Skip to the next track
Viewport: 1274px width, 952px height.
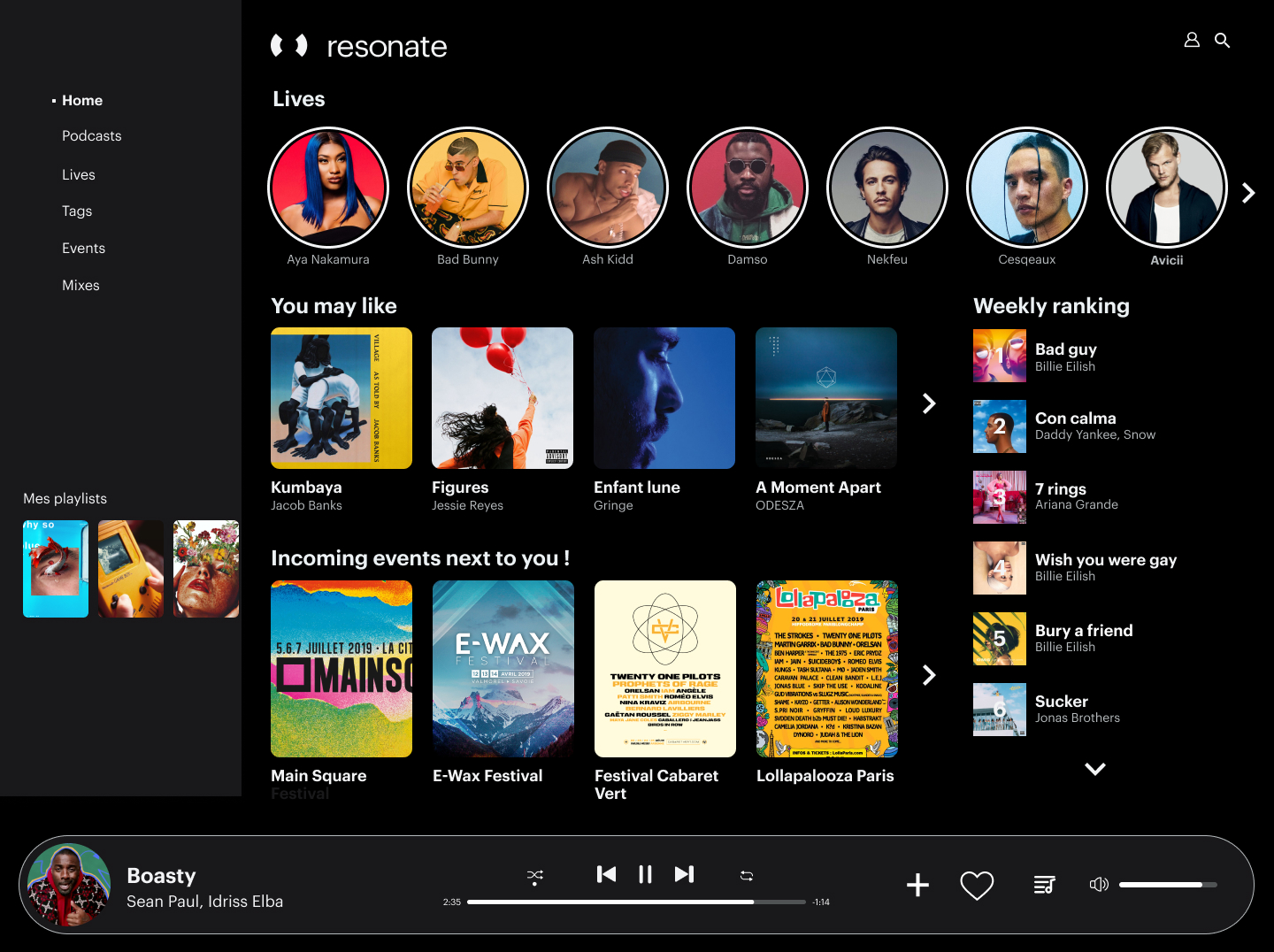684,874
